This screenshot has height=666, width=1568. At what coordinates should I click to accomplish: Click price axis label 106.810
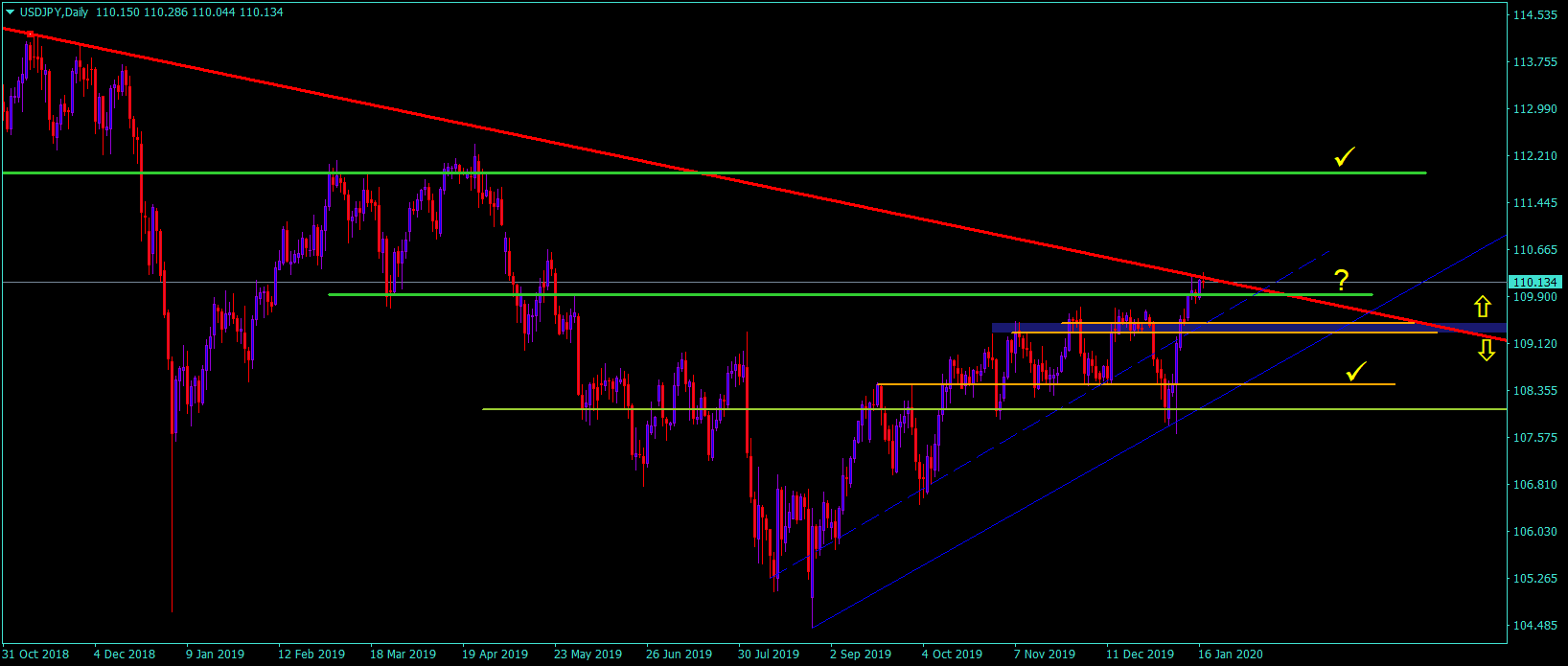pyautogui.click(x=1534, y=485)
